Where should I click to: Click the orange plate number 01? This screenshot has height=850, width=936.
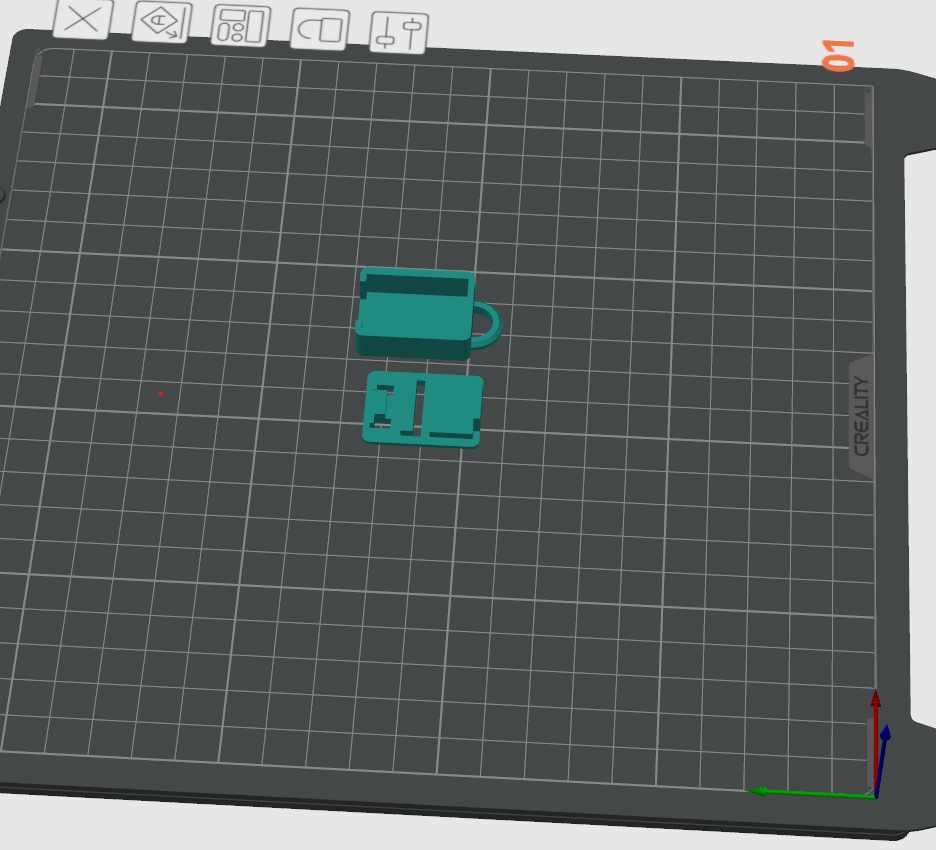838,56
